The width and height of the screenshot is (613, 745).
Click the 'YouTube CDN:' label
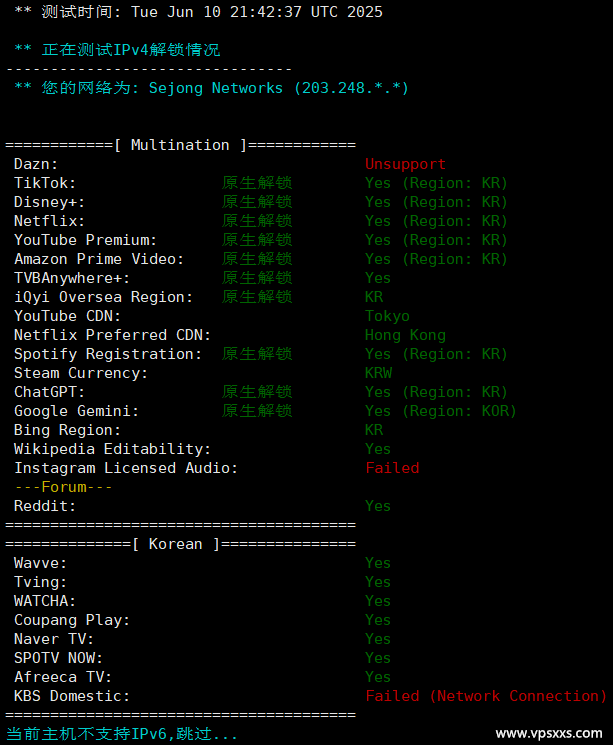tap(67, 316)
